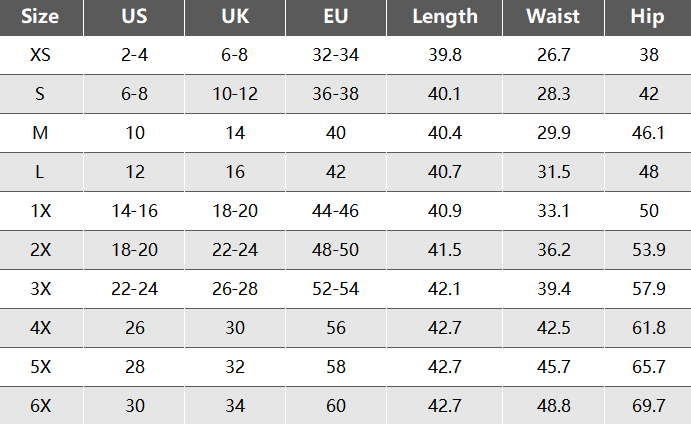Screen dimensions: 691x424
Task: Click the 52-54 EU size cell
Action: 336,289
